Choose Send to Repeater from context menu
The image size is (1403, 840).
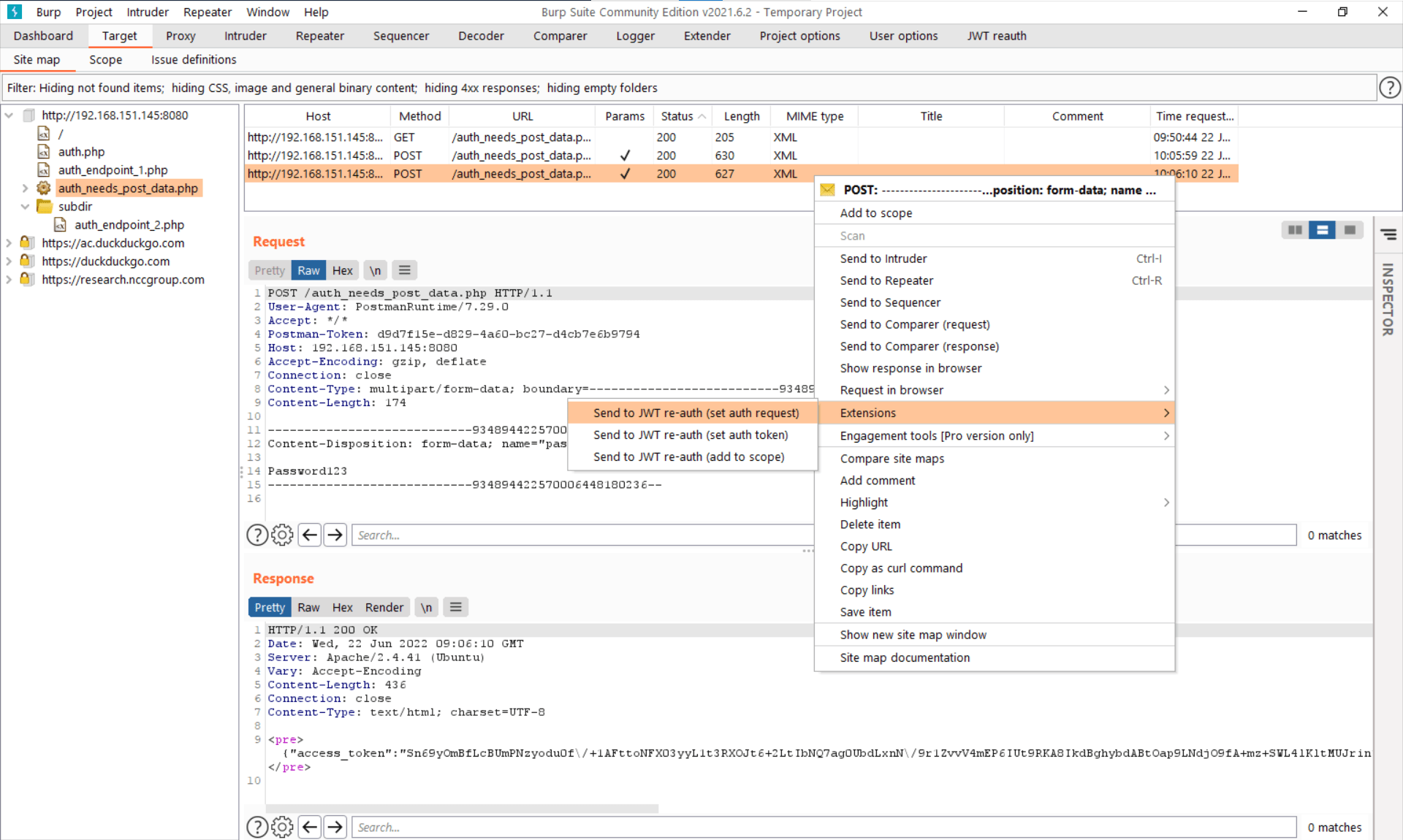pyautogui.click(x=886, y=280)
